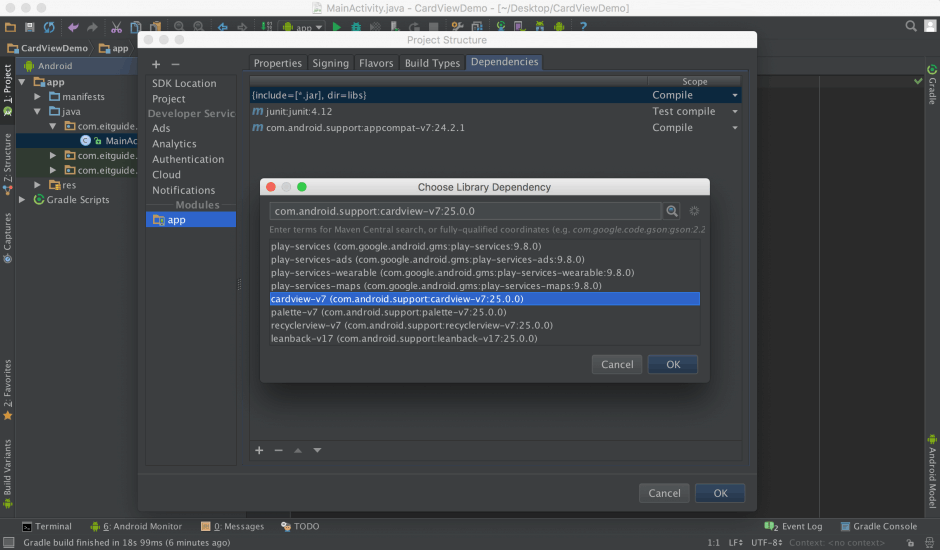
Task: Open the Z: Structure tool window tab
Action: click(8, 163)
